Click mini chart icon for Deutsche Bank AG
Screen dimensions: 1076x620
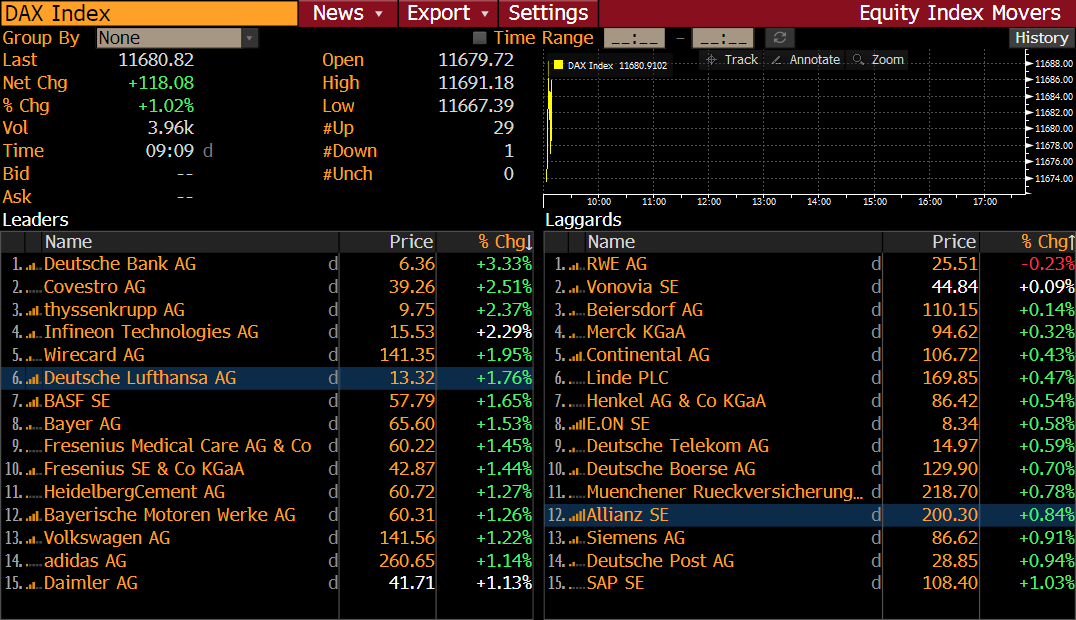[34, 265]
